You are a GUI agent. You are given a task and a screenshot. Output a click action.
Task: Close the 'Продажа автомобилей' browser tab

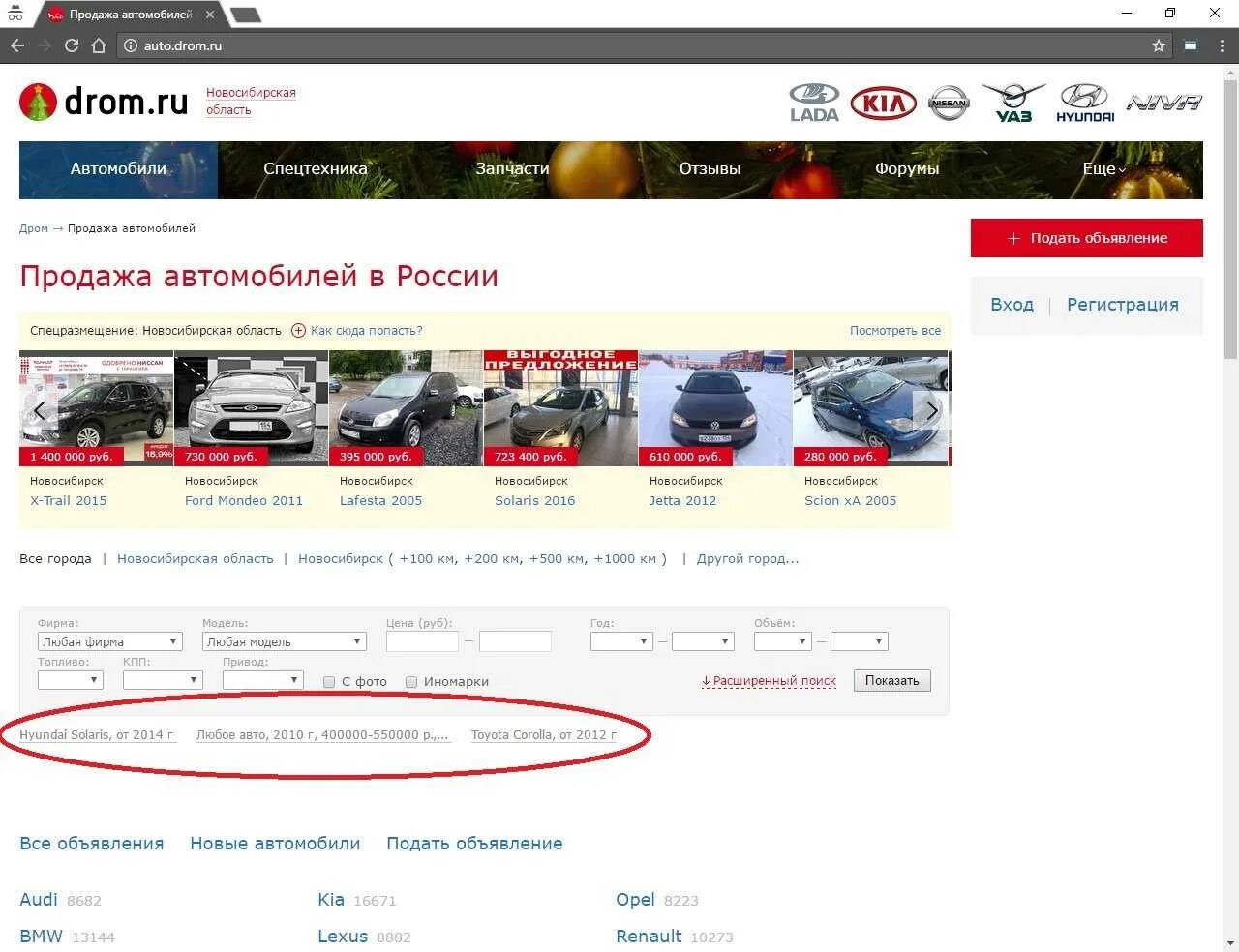[210, 15]
